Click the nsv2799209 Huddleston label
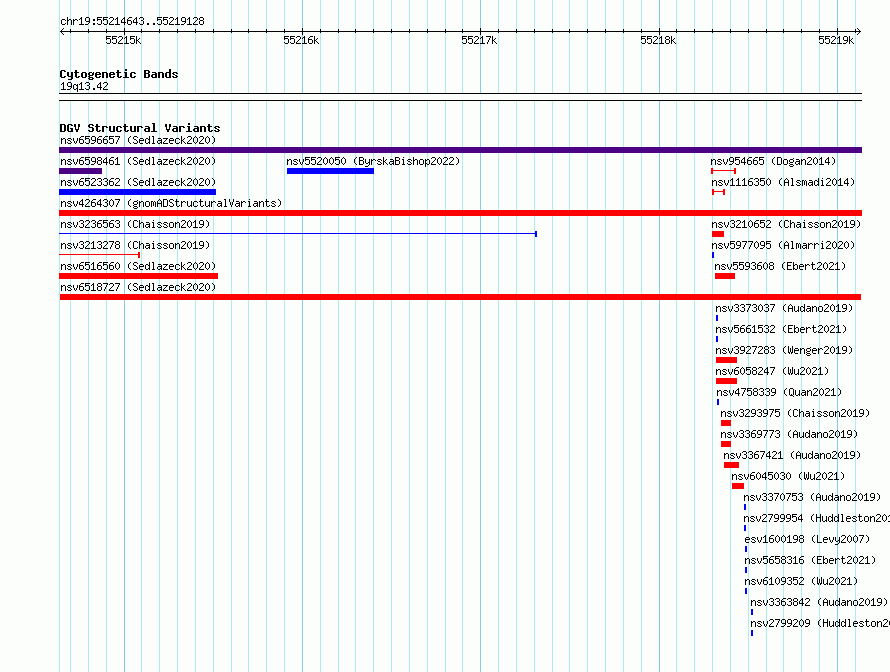This screenshot has width=890, height=672. point(820,623)
